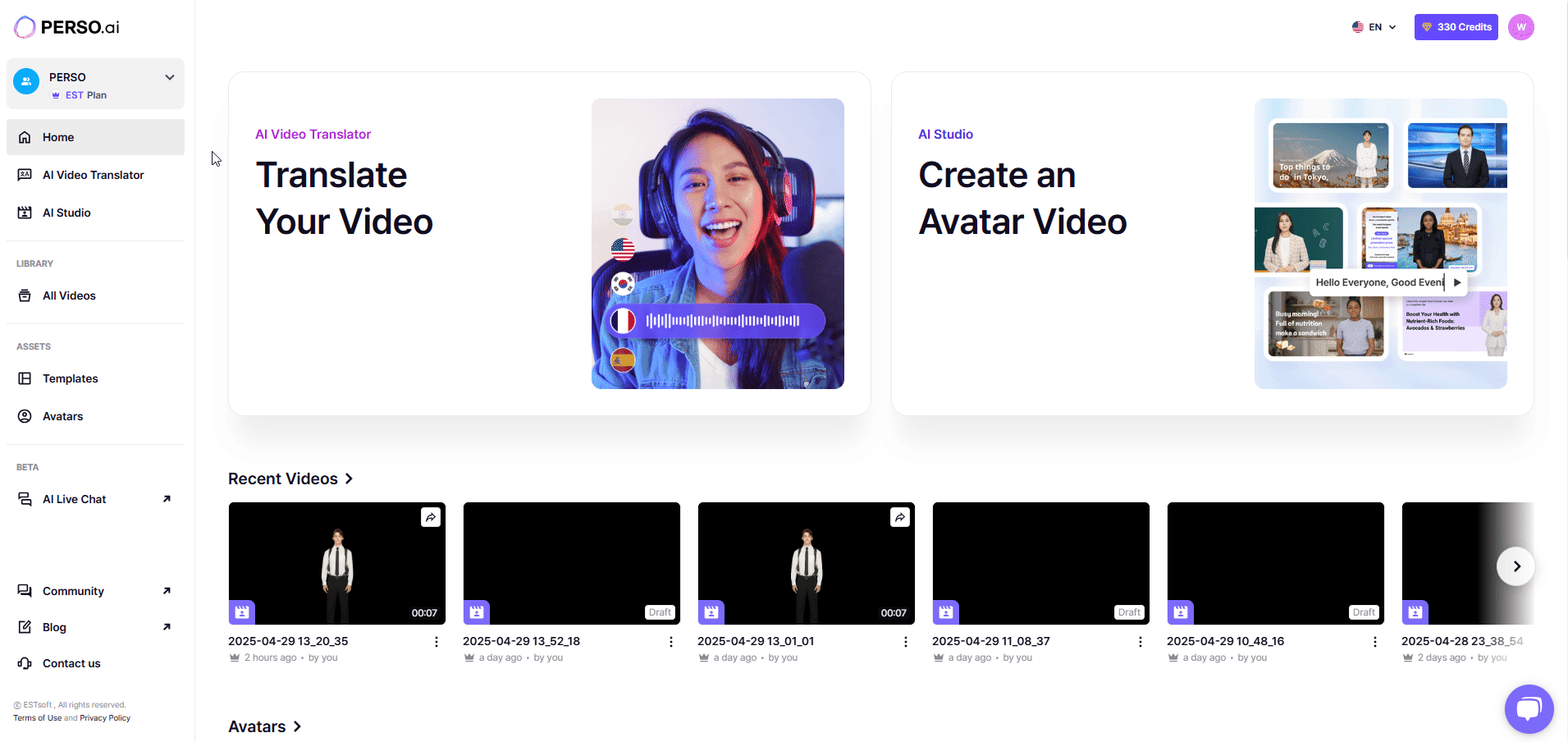Click the Templates layout icon

tap(25, 378)
